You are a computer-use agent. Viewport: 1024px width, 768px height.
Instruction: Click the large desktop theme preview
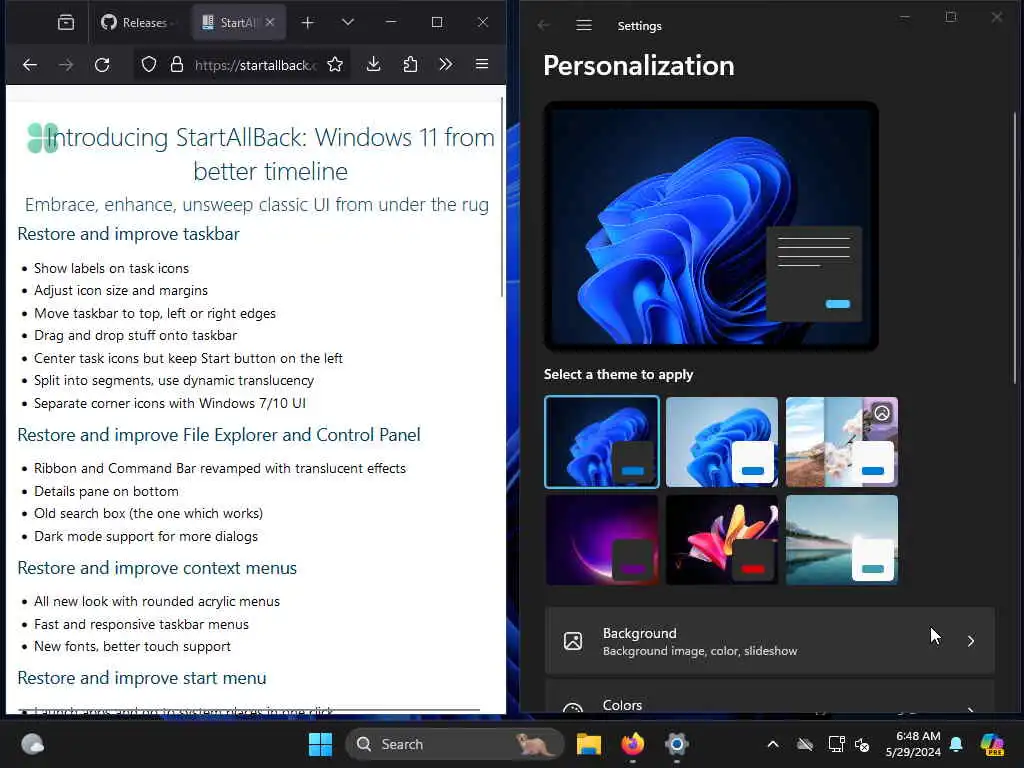coord(711,226)
